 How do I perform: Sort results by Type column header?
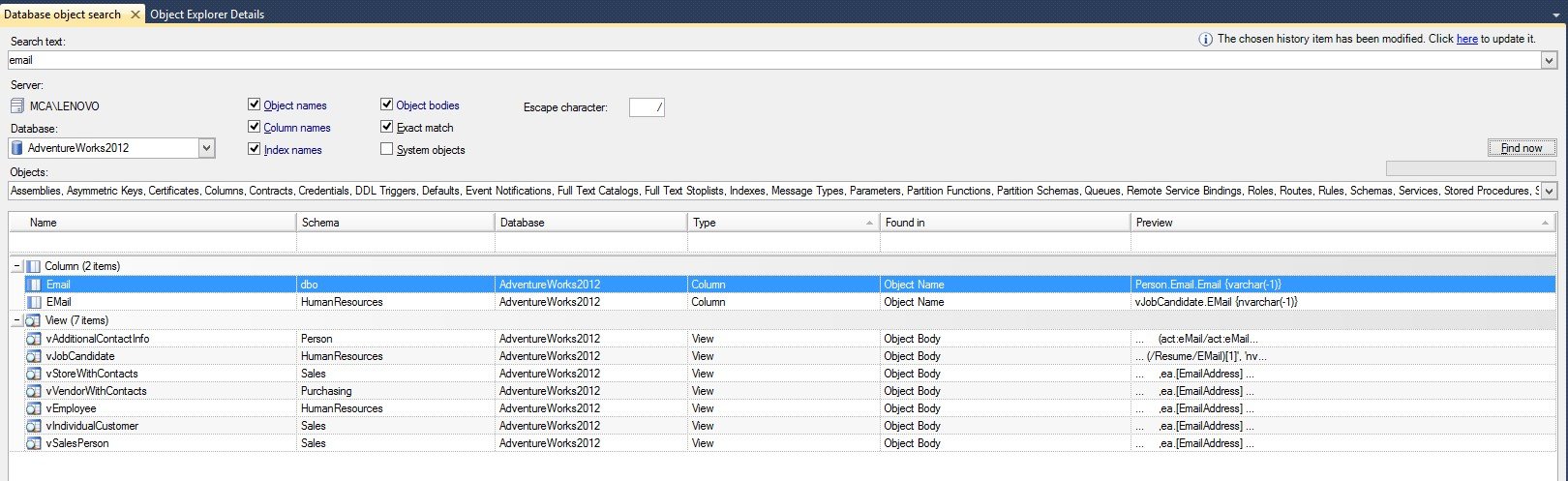(x=783, y=223)
